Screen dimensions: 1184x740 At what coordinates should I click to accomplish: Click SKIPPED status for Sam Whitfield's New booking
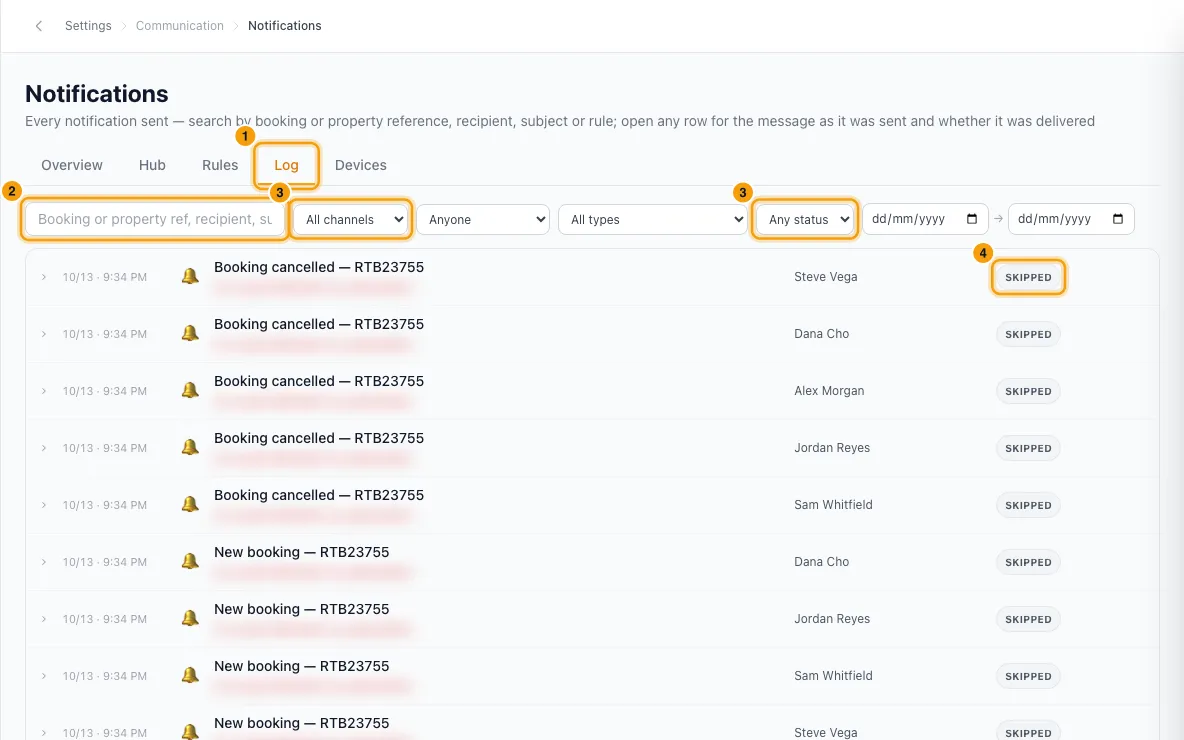(x=1028, y=676)
